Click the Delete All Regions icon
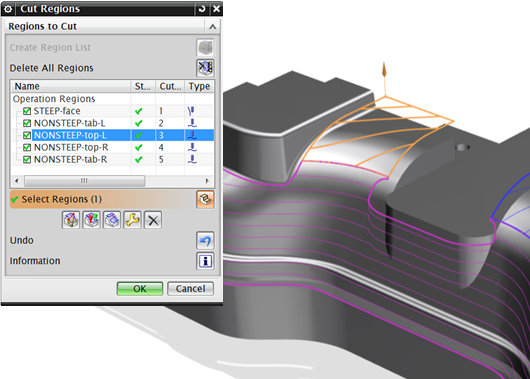This screenshot has width=530, height=379. [x=205, y=68]
